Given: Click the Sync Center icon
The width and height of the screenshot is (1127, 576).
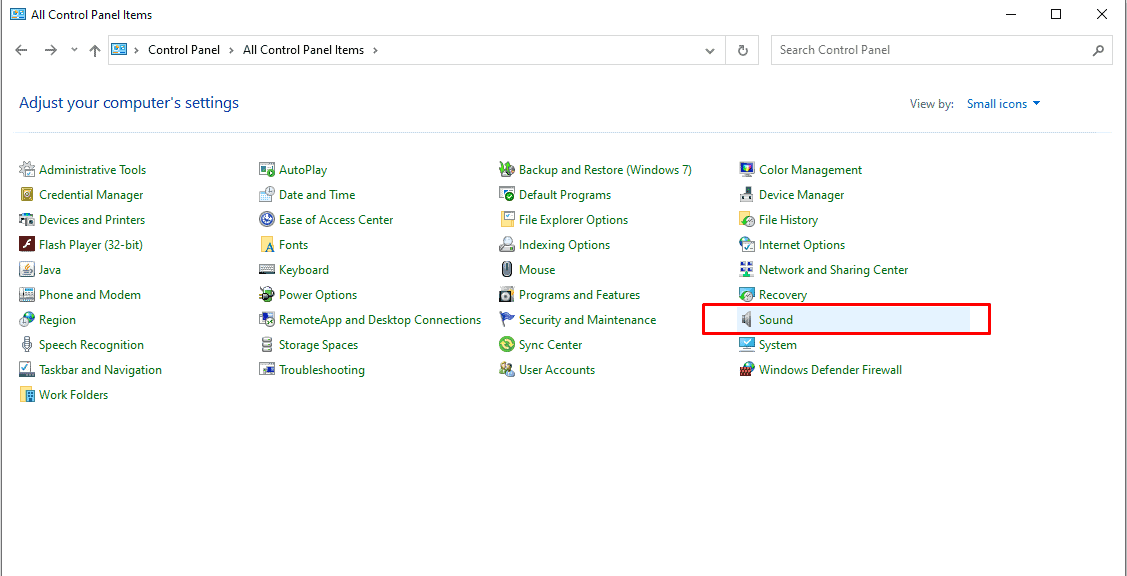Looking at the screenshot, I should coord(507,345).
